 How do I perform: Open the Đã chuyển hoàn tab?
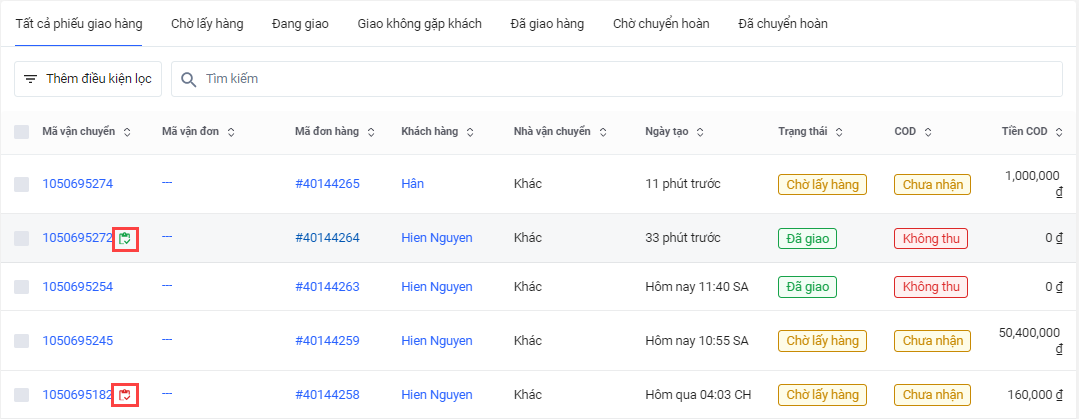(x=782, y=23)
